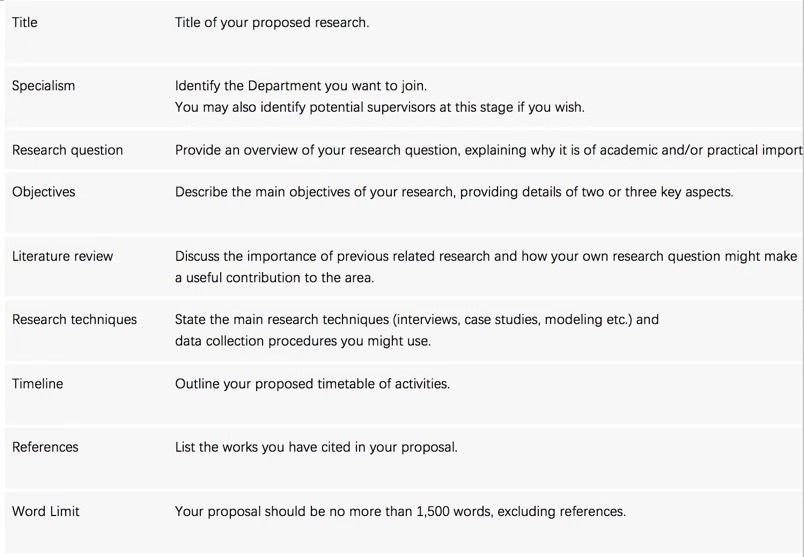The image size is (804, 557).
Task: Click text 'Title of your proposed research.'
Action: tap(272, 23)
